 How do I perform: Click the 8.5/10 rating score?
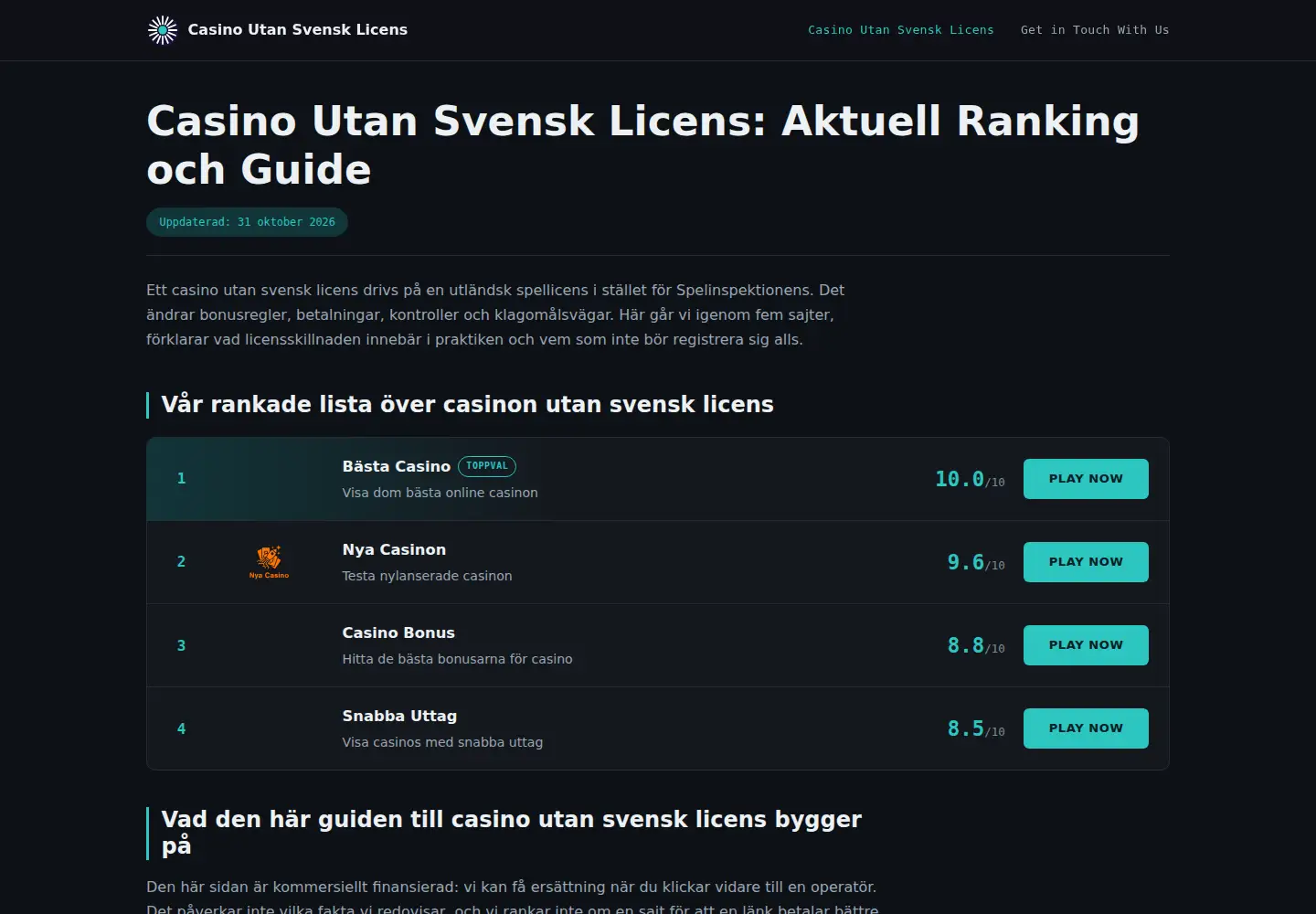tap(976, 728)
